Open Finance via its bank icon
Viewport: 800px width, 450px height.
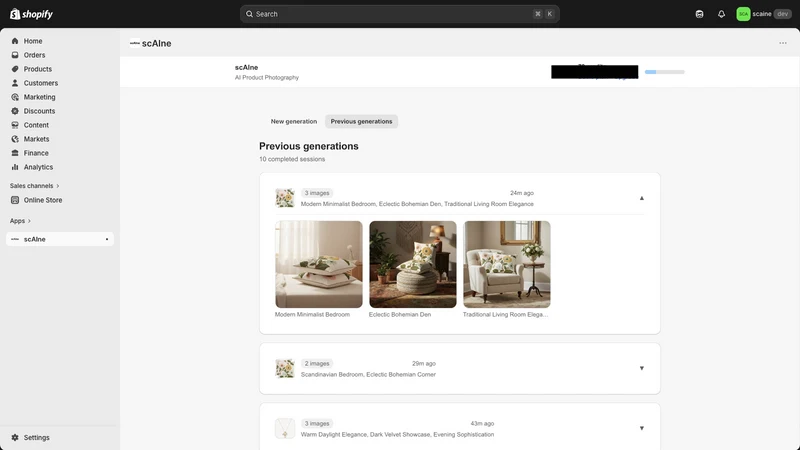15,153
